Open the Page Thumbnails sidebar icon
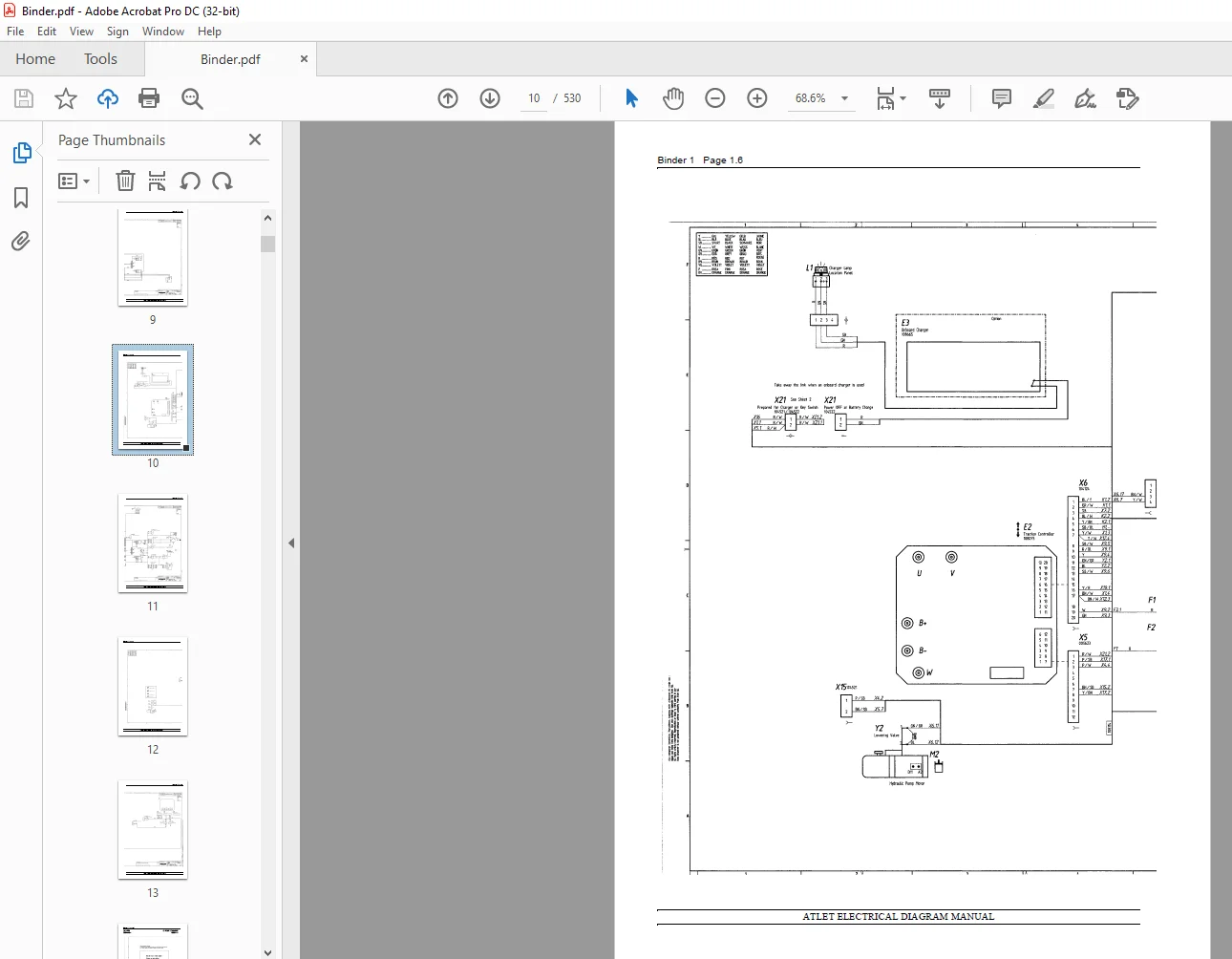 21,153
